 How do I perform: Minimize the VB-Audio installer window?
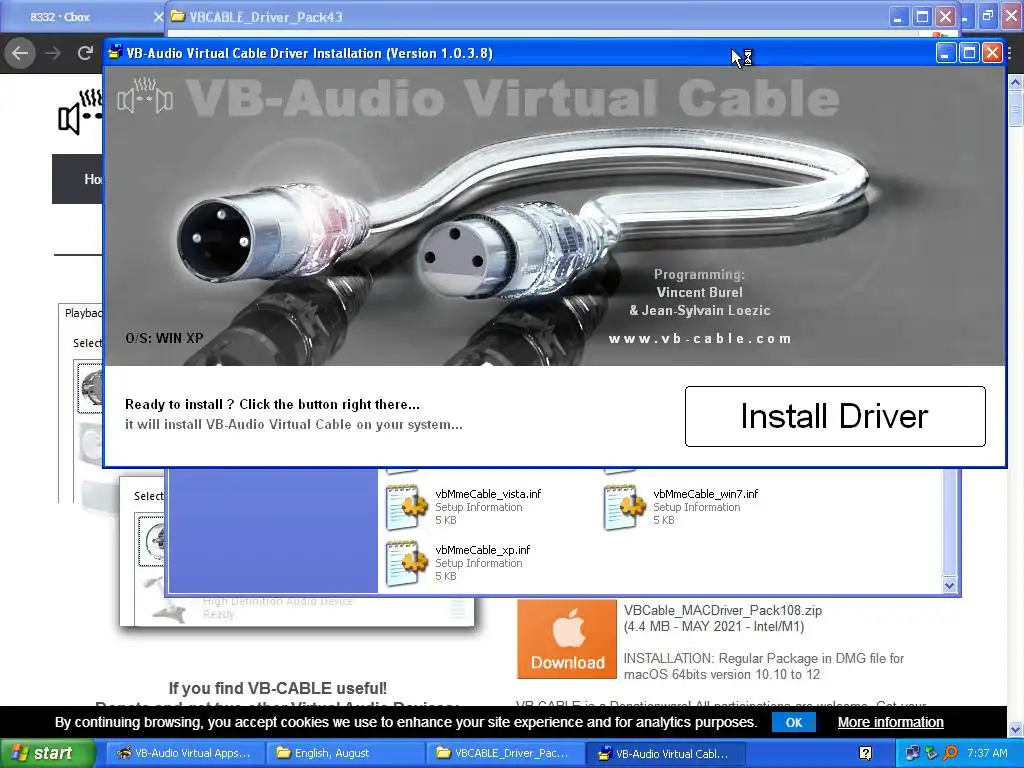pos(945,53)
